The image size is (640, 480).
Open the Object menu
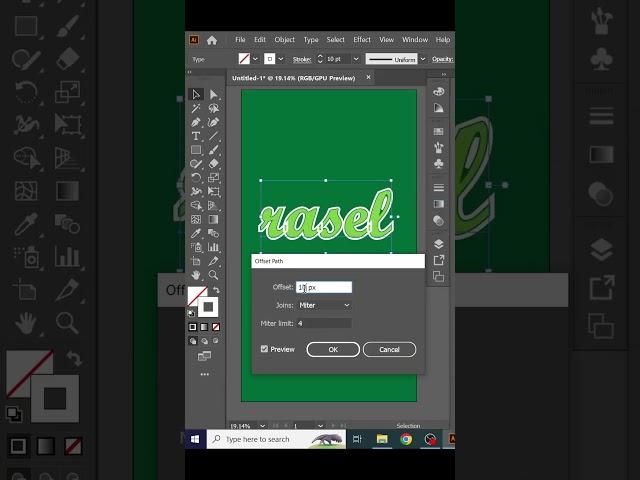coord(284,40)
